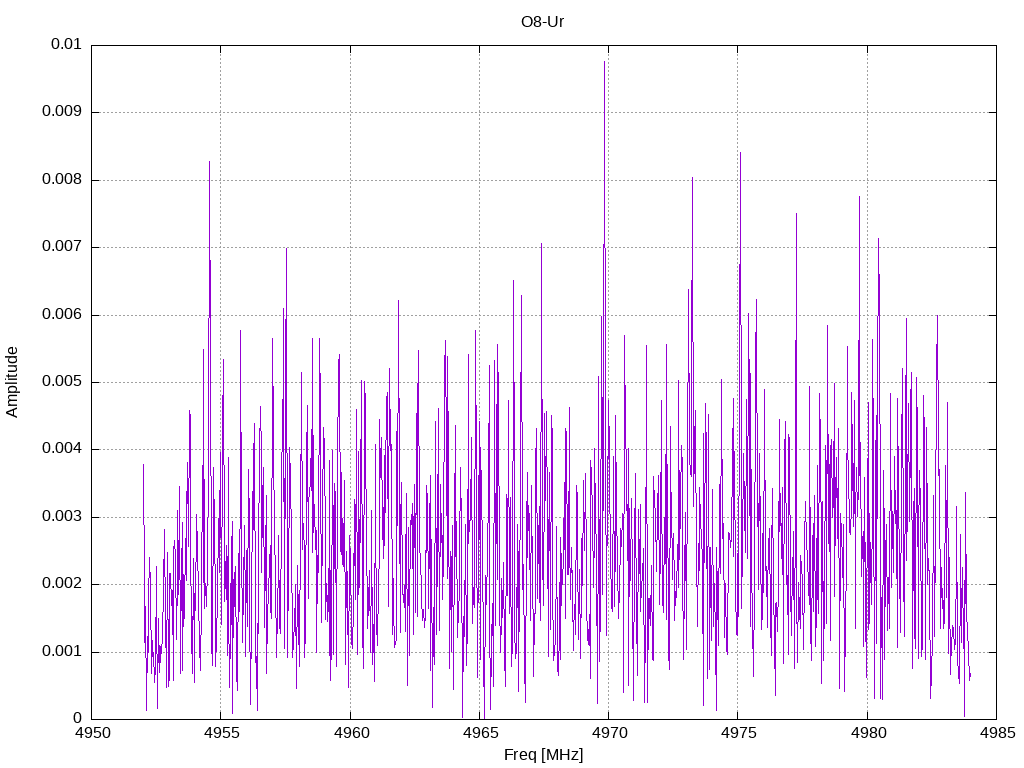Click the 4950 x-axis tick label

[92, 733]
